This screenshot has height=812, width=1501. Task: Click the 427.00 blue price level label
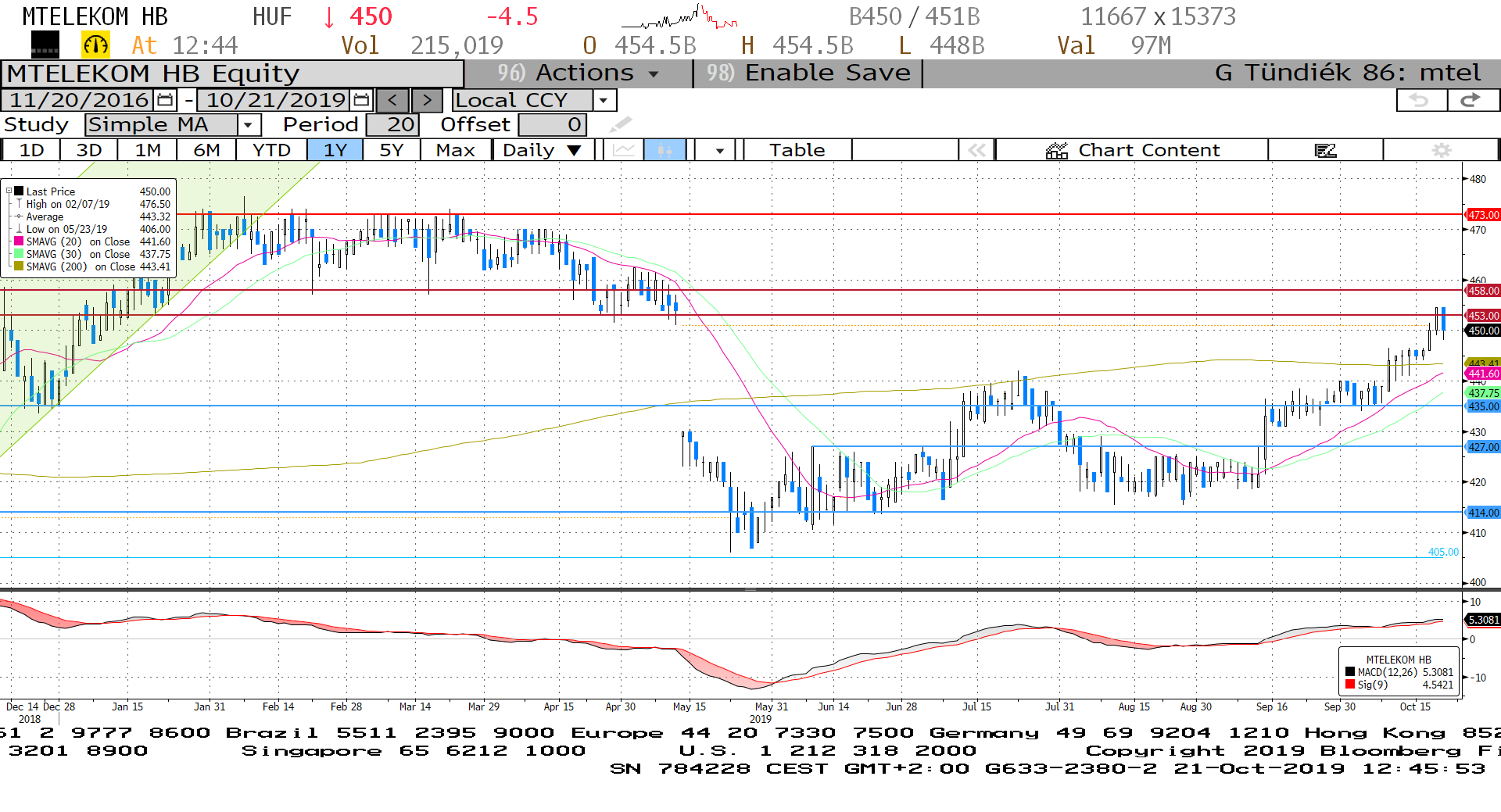[x=1482, y=447]
